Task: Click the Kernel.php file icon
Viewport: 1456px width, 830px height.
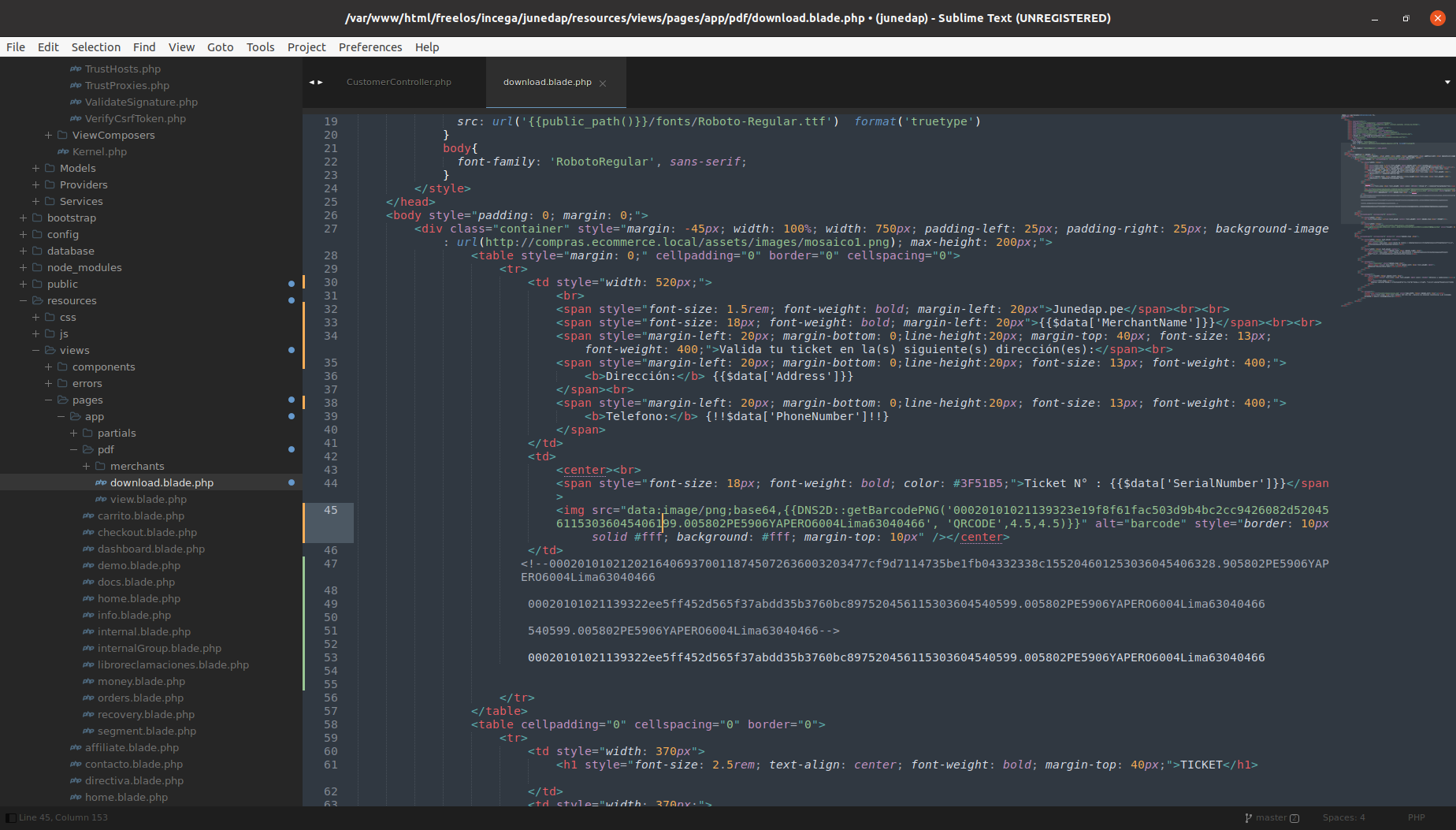Action: point(63,151)
